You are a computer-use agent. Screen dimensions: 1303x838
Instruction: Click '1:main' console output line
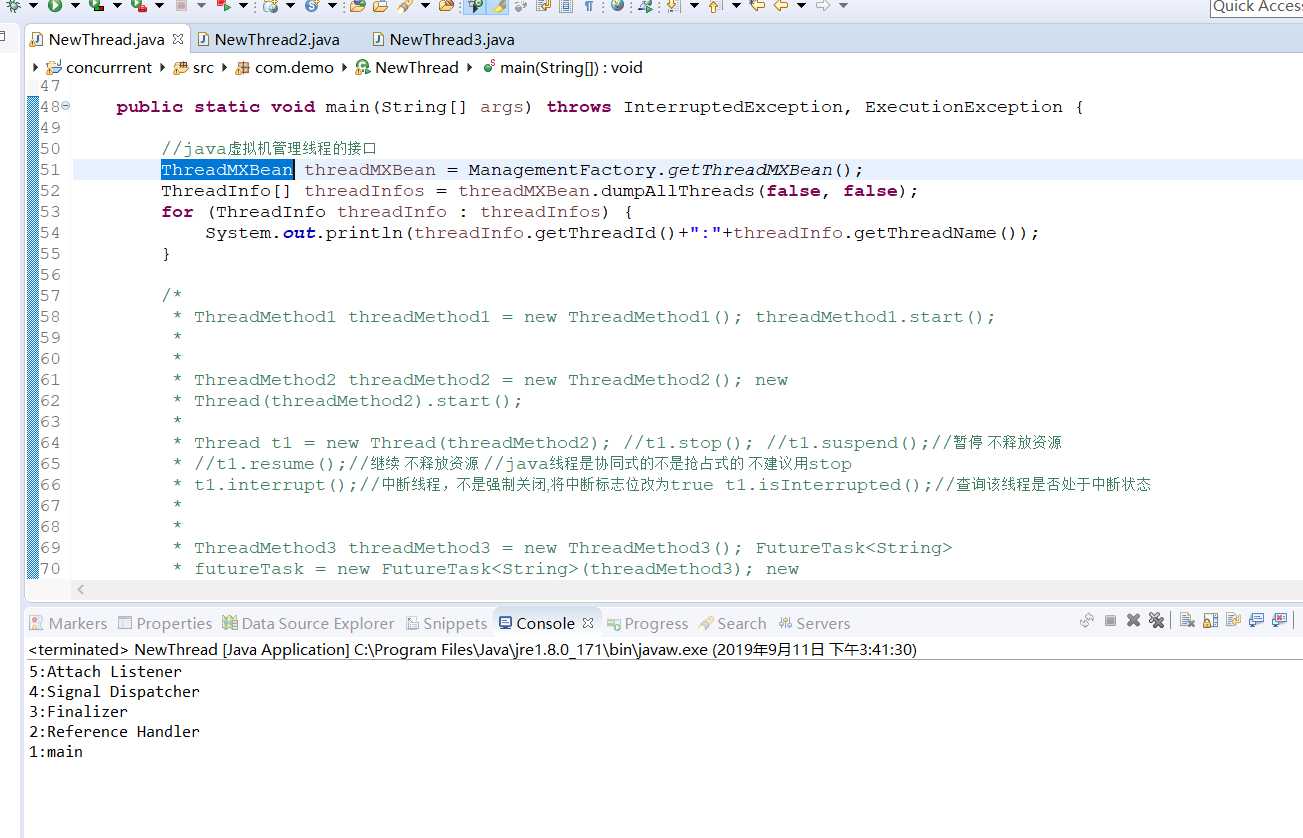pos(56,752)
